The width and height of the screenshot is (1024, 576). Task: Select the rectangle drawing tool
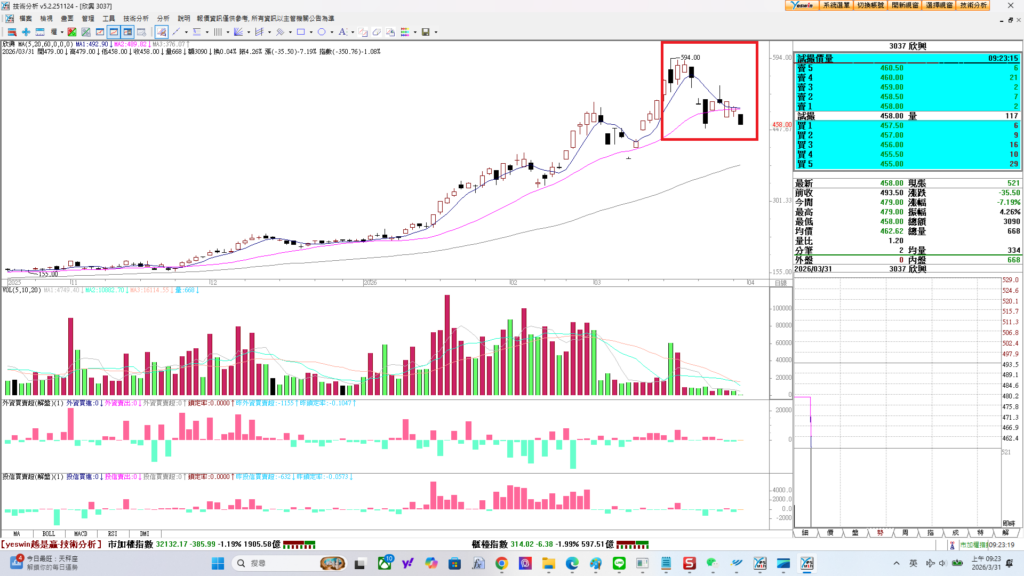tap(301, 32)
